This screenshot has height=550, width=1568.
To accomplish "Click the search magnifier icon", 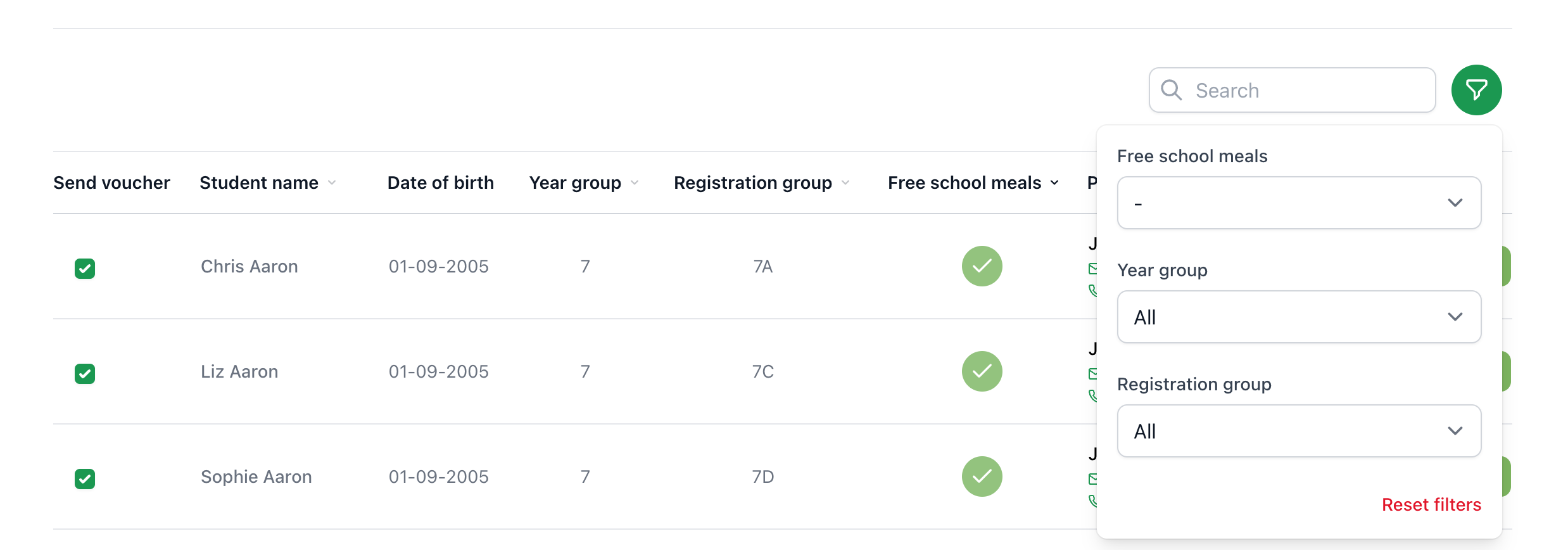I will point(1171,90).
